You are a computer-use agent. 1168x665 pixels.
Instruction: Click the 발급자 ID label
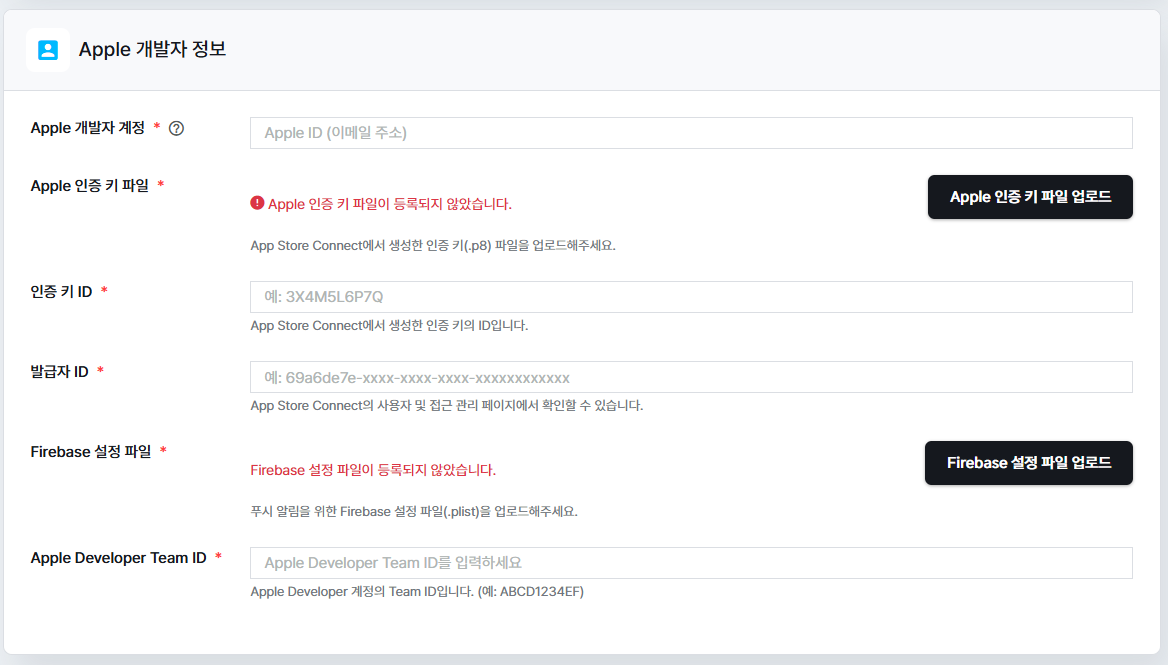pyautogui.click(x=60, y=372)
